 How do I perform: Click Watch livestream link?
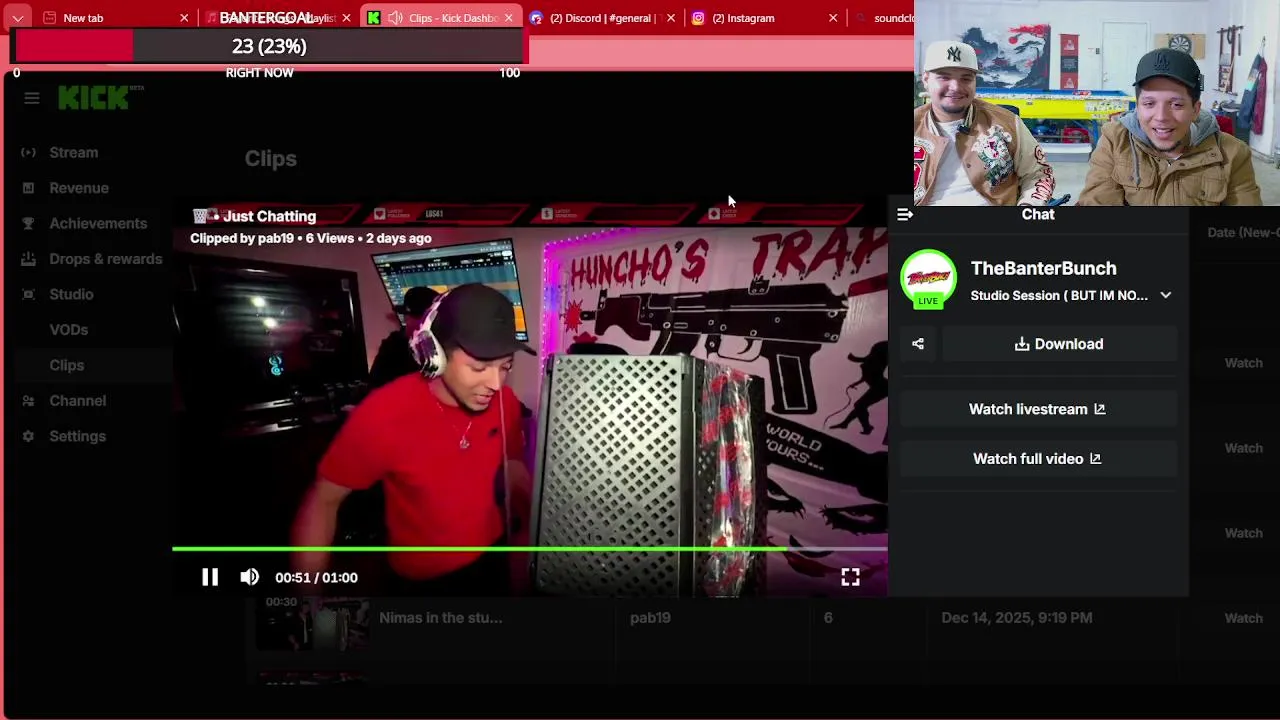[1037, 409]
